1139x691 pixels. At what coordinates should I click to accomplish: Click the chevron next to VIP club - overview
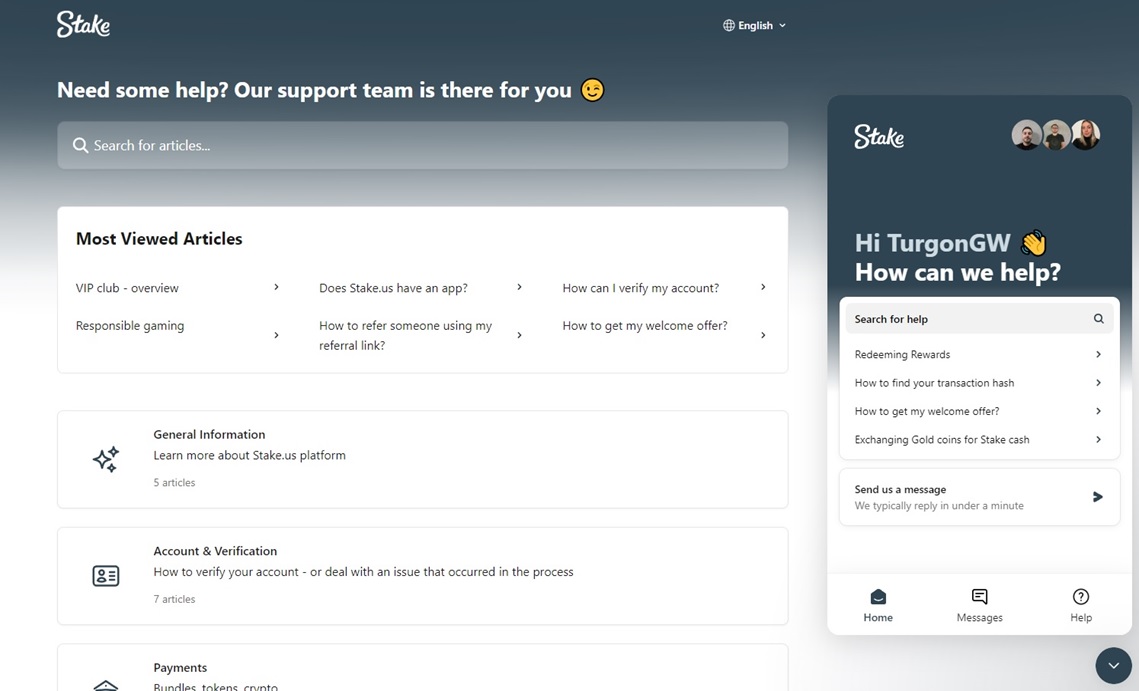pos(276,287)
